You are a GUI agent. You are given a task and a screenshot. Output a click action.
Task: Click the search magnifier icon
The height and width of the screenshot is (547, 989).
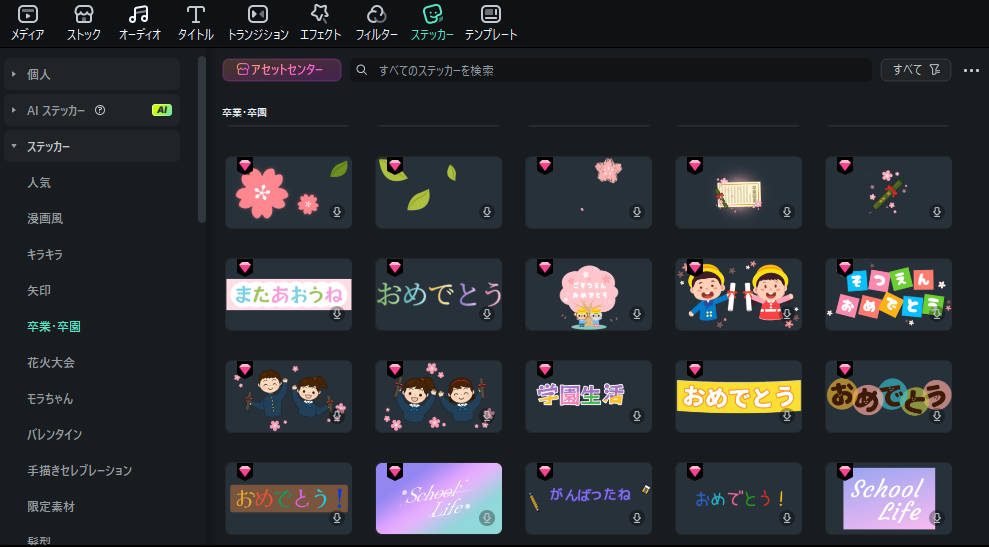point(361,70)
